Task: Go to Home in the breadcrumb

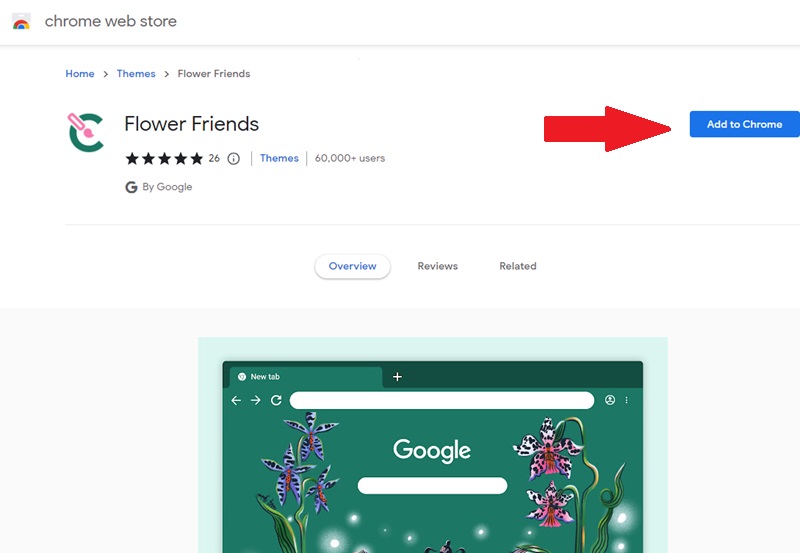Action: [x=80, y=73]
